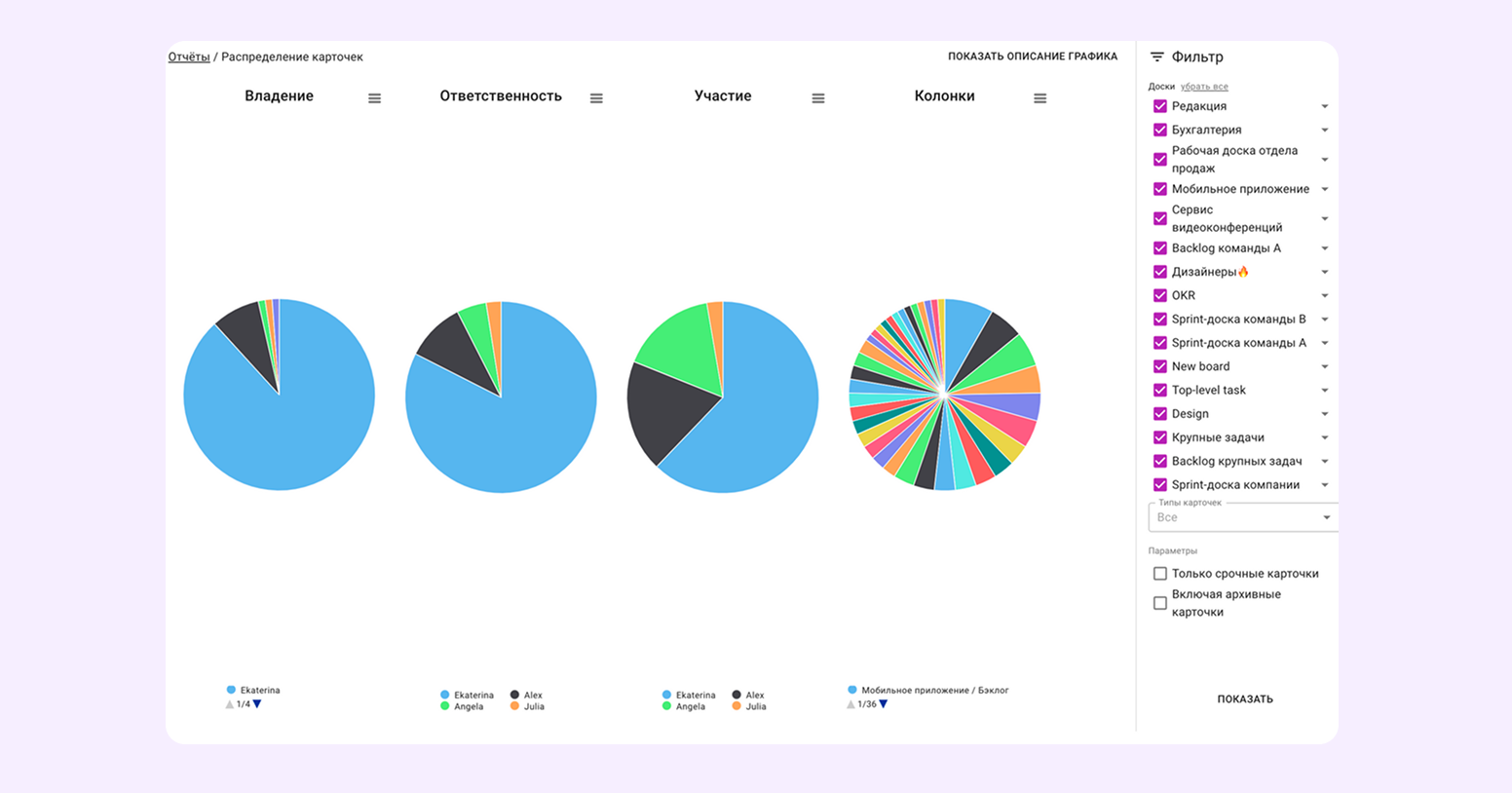Click ПОКАЗАТЬ ОПИСАНИЕ ГРАФИКА button
The height and width of the screenshot is (793, 1512).
[x=1032, y=57]
